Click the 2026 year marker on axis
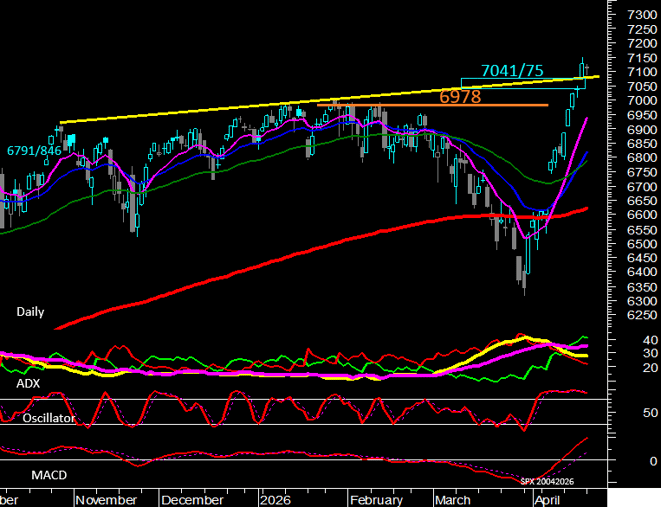 pyautogui.click(x=273, y=499)
